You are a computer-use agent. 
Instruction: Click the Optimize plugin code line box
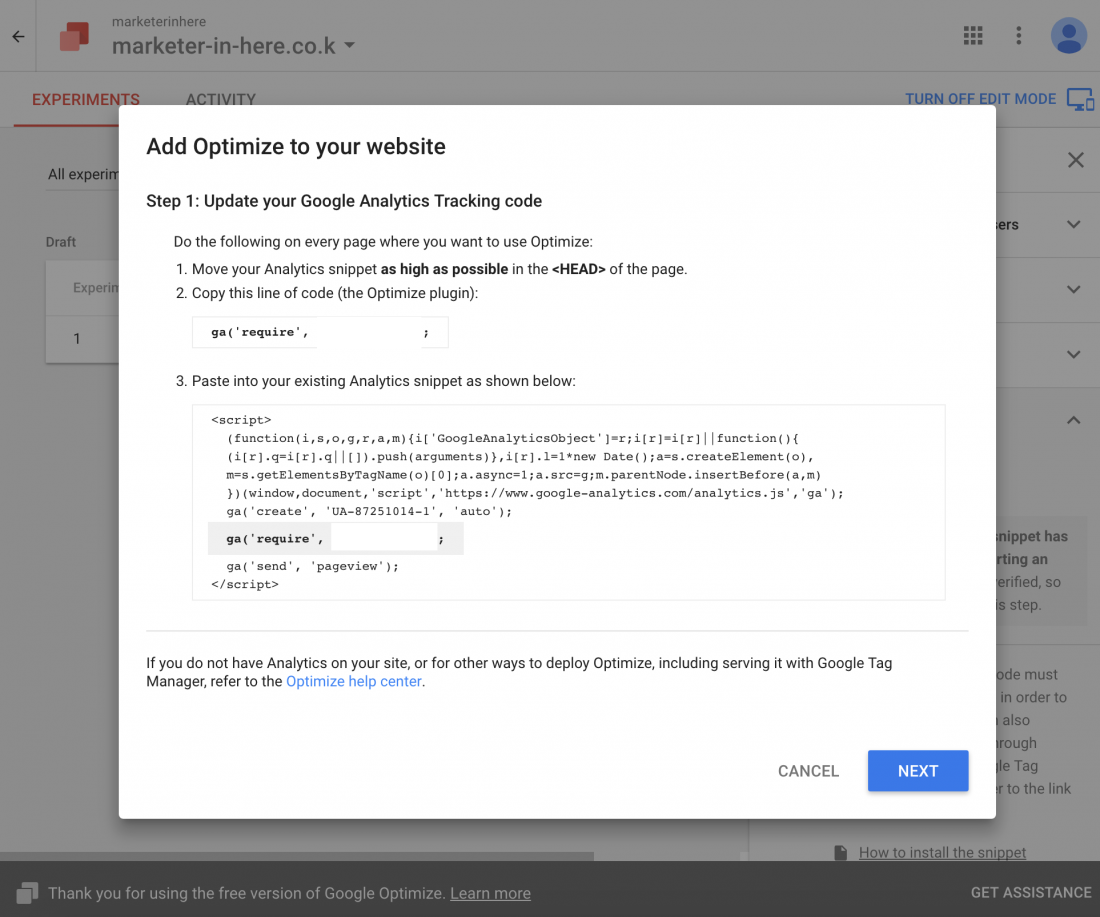click(320, 332)
